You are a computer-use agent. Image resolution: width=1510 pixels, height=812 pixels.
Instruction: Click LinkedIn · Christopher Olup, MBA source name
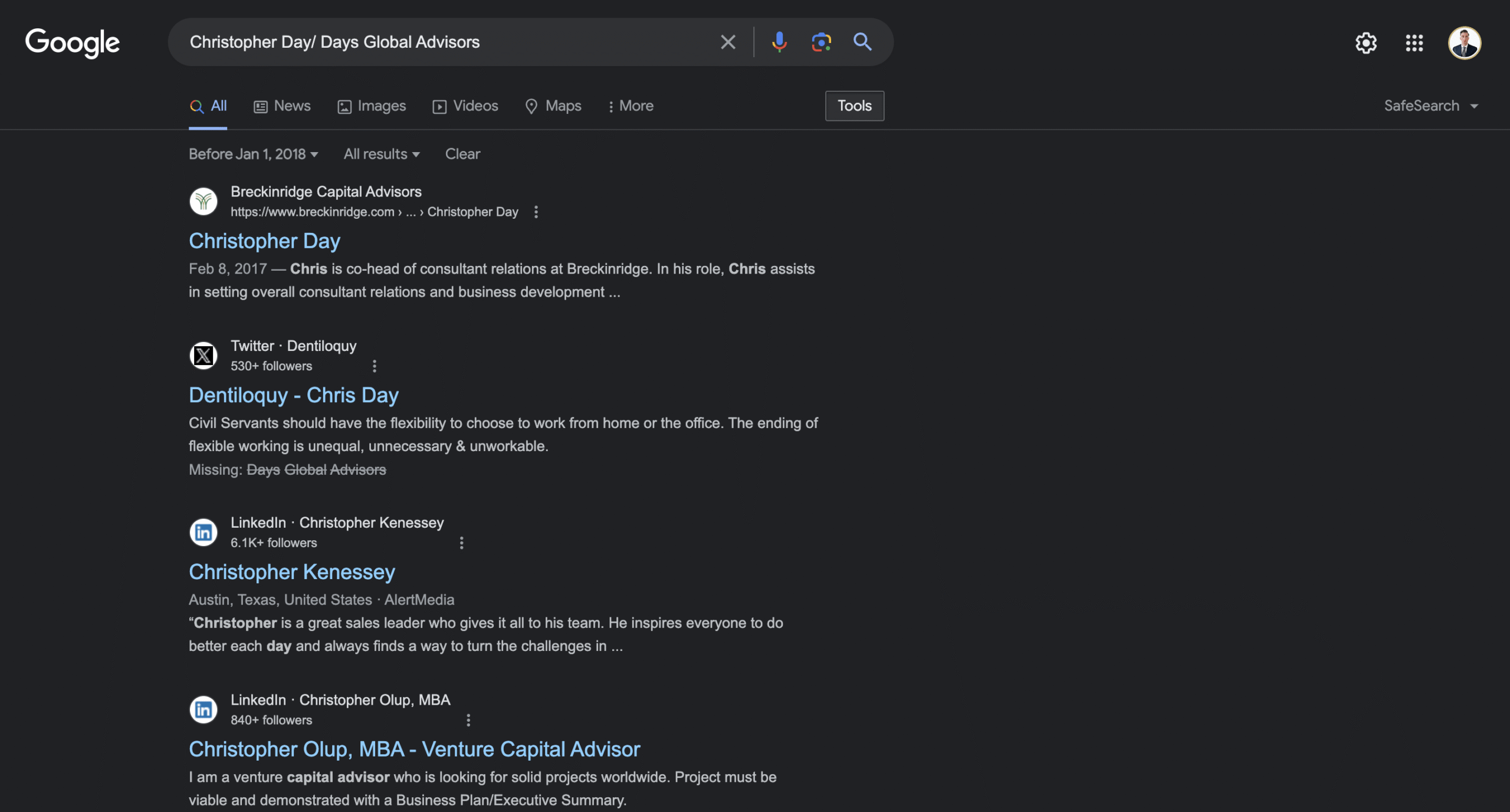click(340, 700)
